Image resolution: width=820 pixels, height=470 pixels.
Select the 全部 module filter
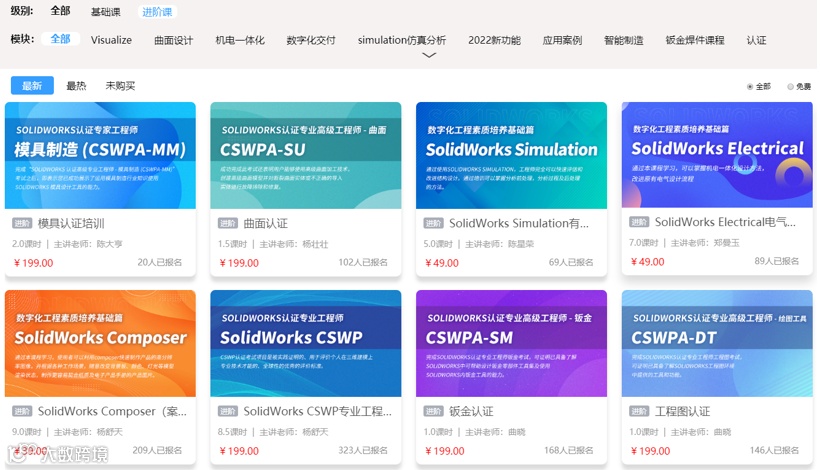[60, 39]
